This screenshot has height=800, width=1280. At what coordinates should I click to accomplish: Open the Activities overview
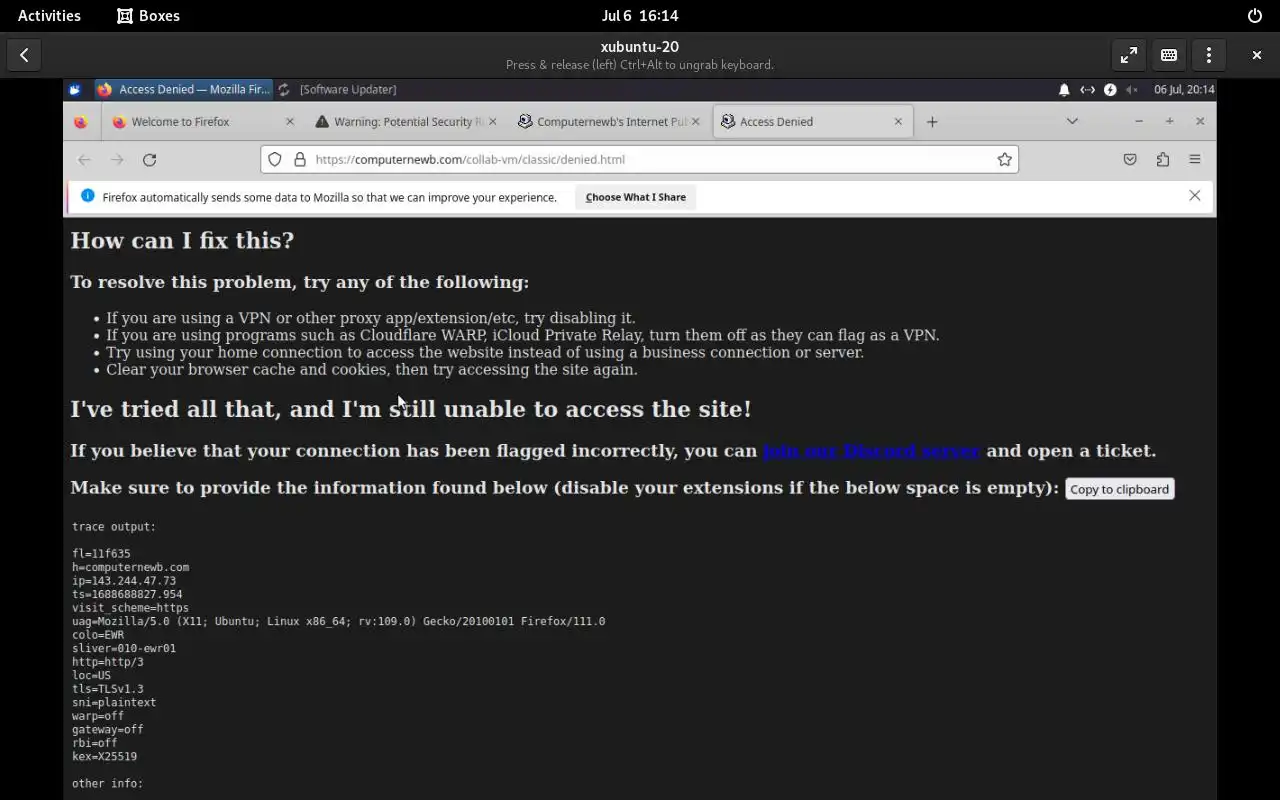[49, 15]
